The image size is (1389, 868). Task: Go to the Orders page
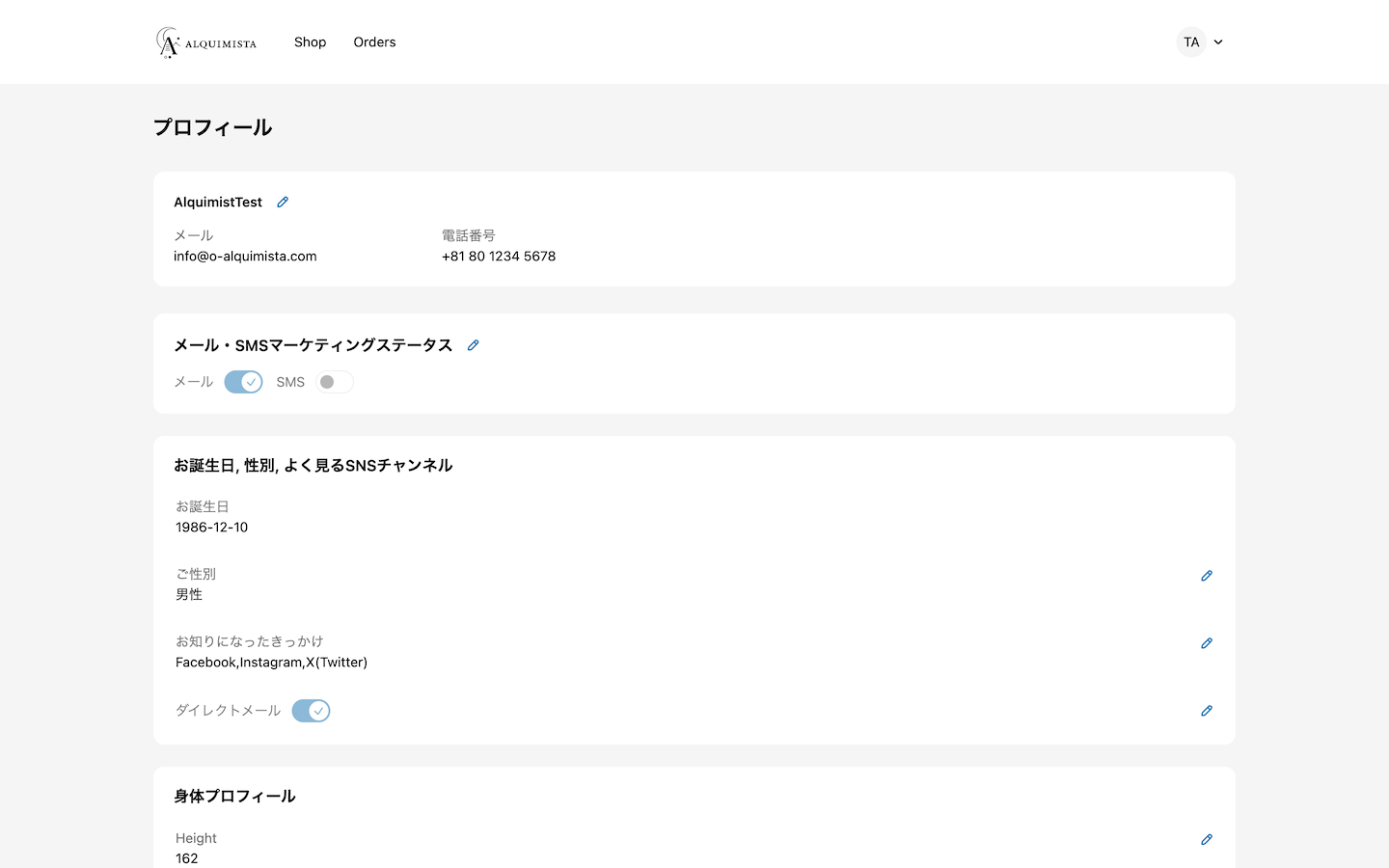pos(374,42)
